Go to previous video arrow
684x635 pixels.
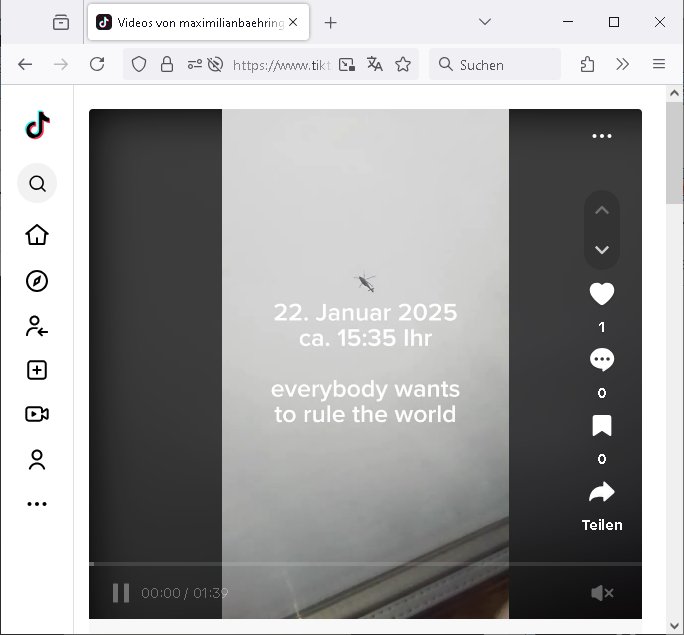(x=602, y=210)
